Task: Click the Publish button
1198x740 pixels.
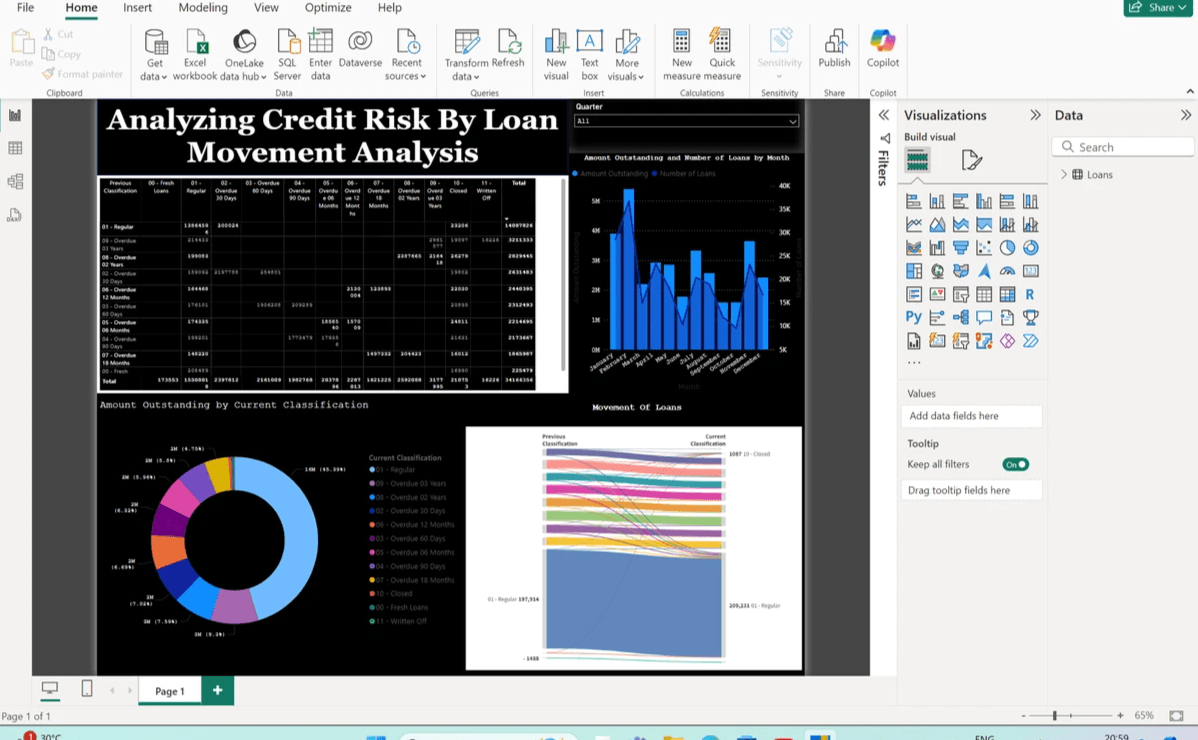Action: 834,48
